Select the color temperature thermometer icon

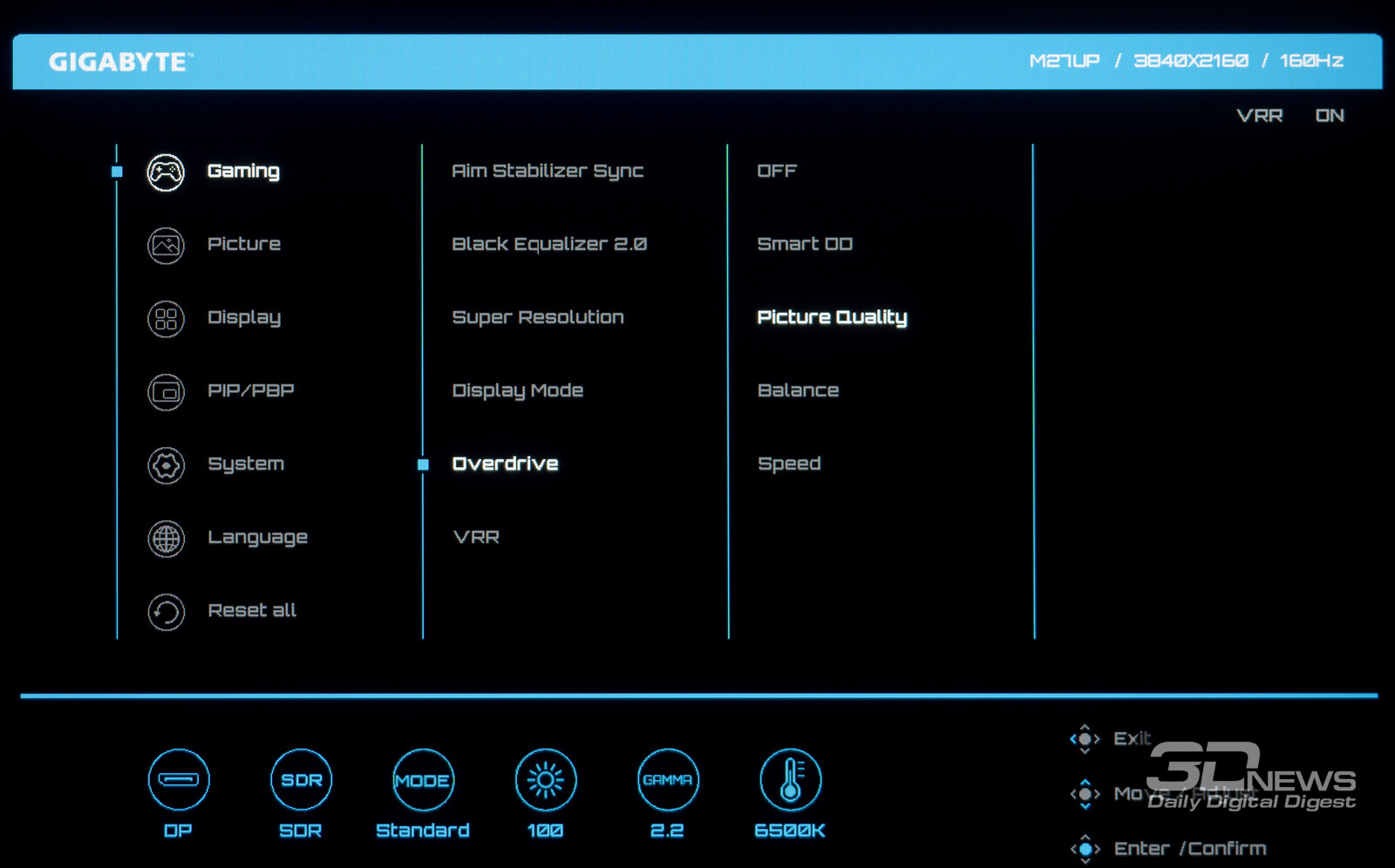tap(790, 779)
